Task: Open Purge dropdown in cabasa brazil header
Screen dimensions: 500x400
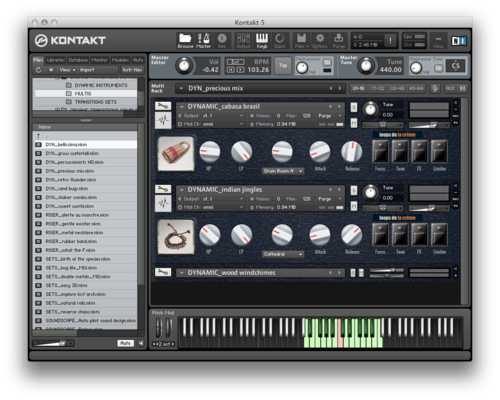Action: (330, 116)
